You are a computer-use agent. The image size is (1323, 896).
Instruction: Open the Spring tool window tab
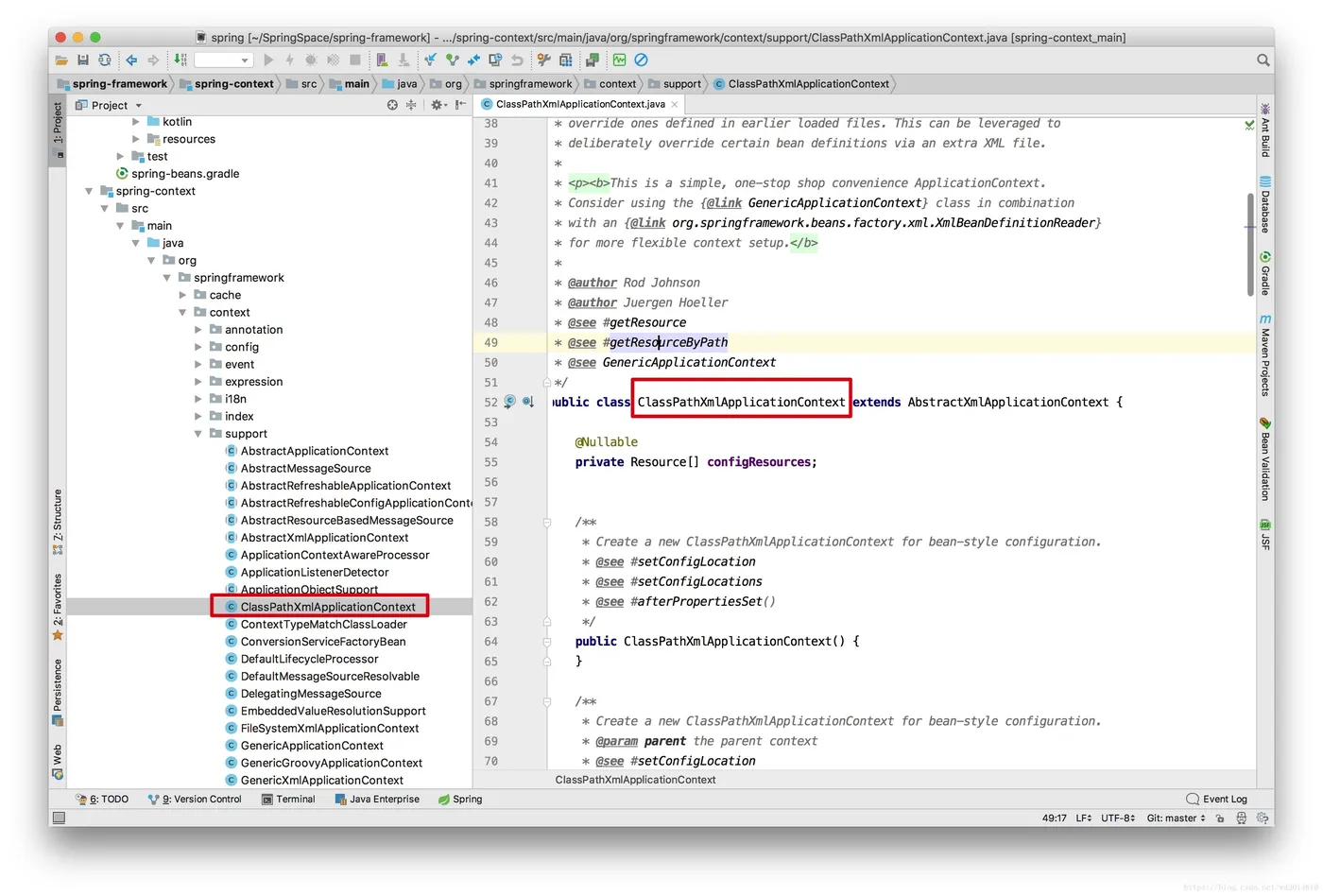point(460,800)
